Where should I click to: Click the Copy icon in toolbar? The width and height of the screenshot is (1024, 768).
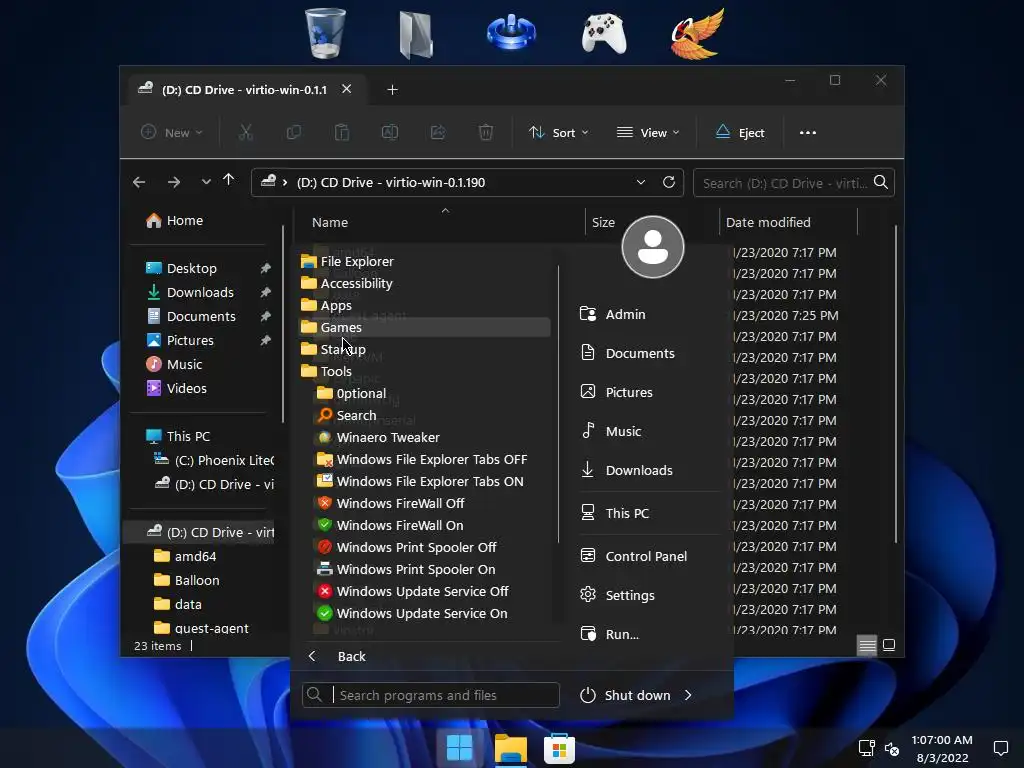click(x=294, y=133)
